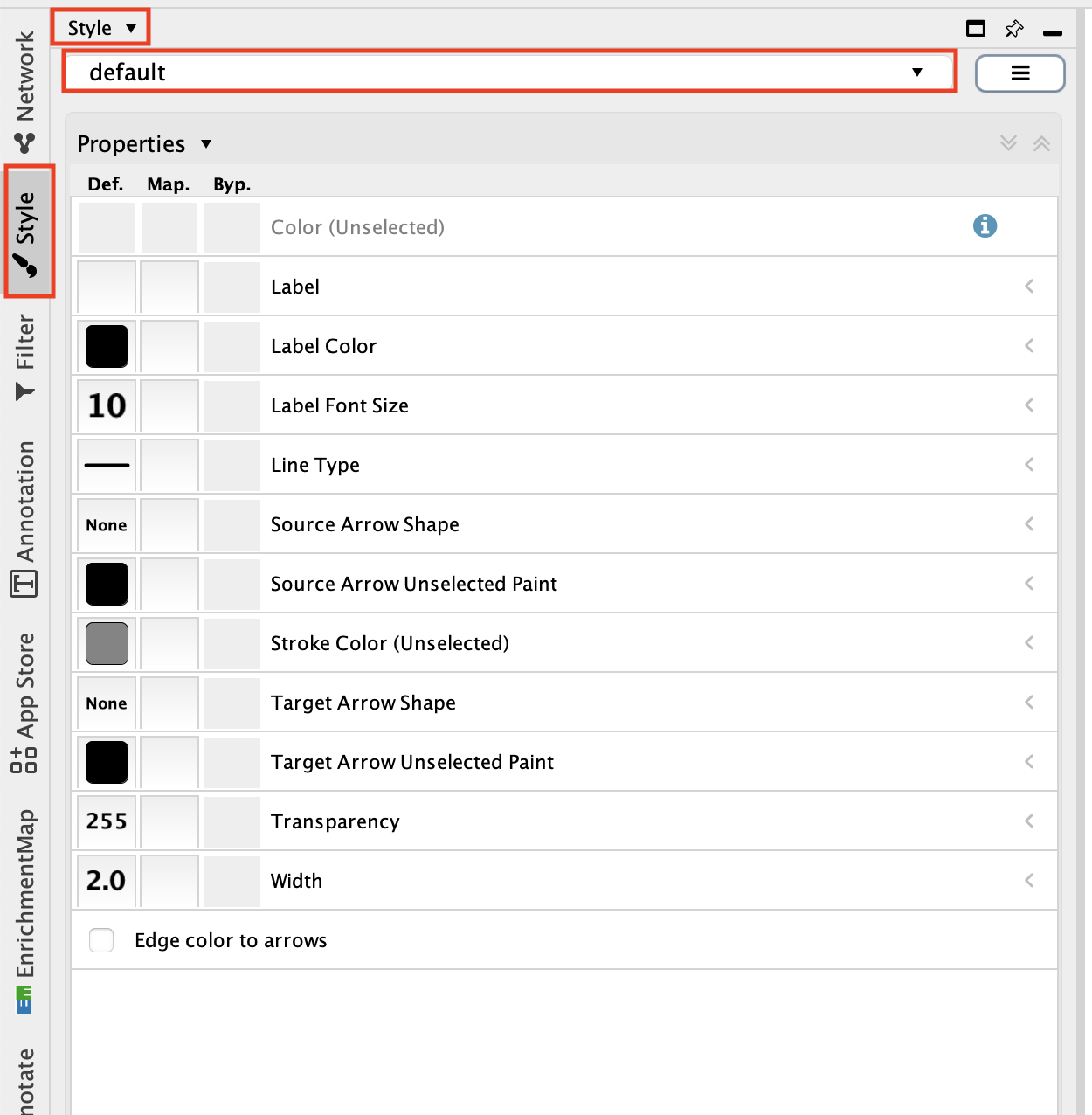The image size is (1092, 1115).
Task: Expand the Transparency property row
Action: [1029, 821]
